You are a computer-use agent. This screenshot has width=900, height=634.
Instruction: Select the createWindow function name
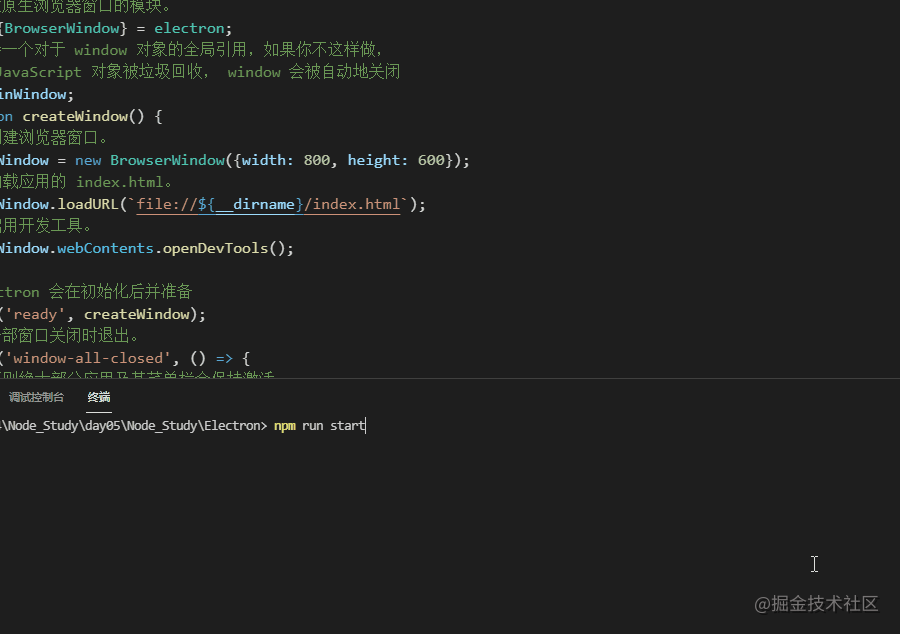75,115
